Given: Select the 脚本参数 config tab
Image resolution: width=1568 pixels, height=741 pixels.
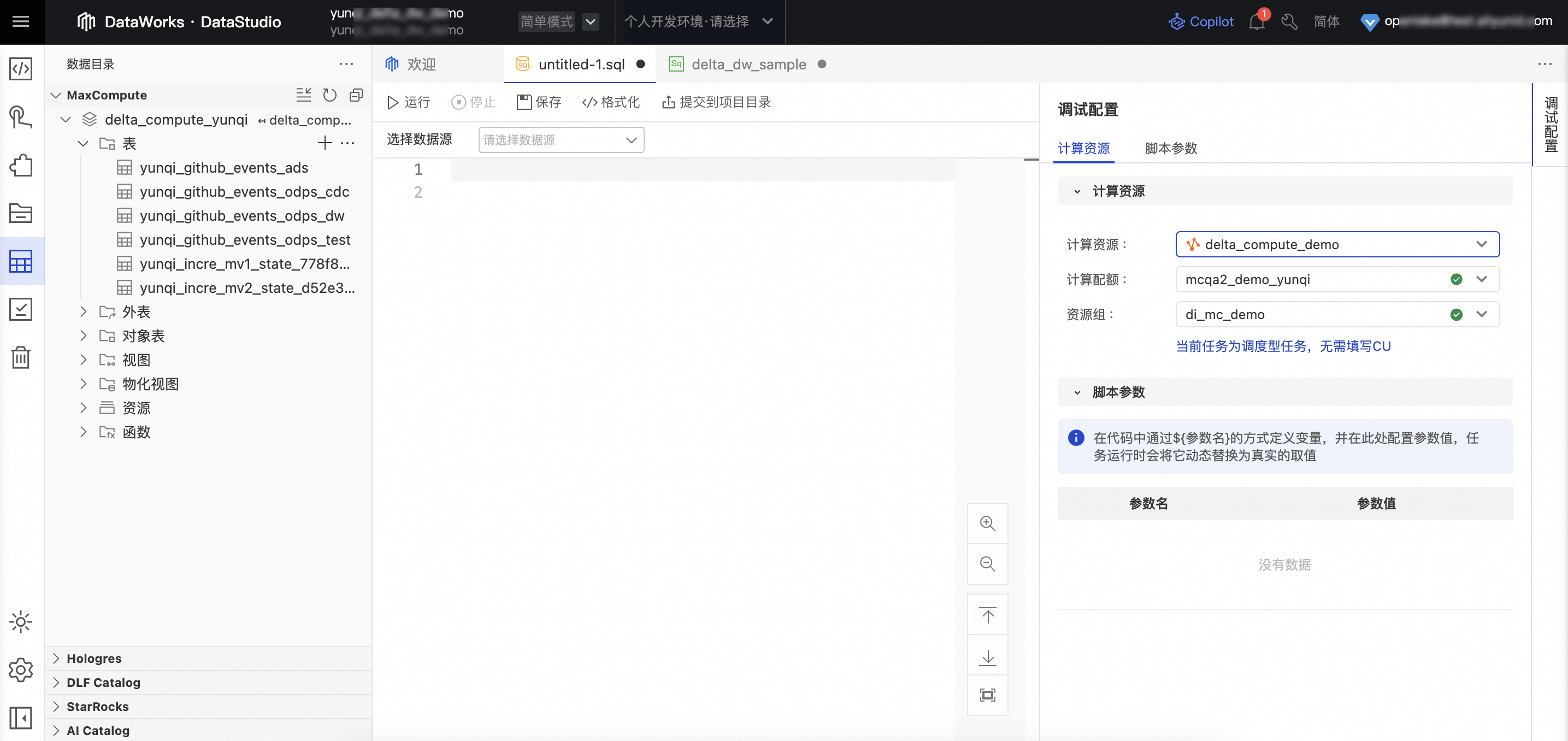Looking at the screenshot, I should tap(1170, 148).
